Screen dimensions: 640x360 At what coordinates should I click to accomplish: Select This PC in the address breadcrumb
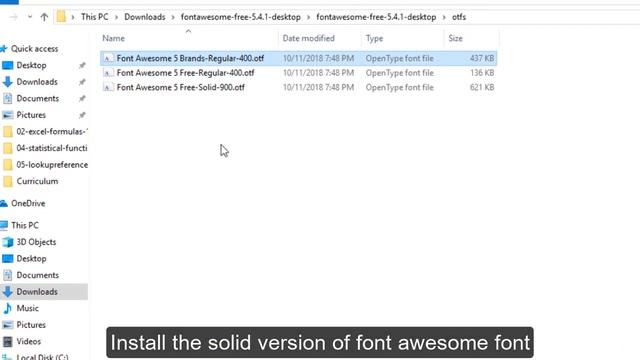94,17
